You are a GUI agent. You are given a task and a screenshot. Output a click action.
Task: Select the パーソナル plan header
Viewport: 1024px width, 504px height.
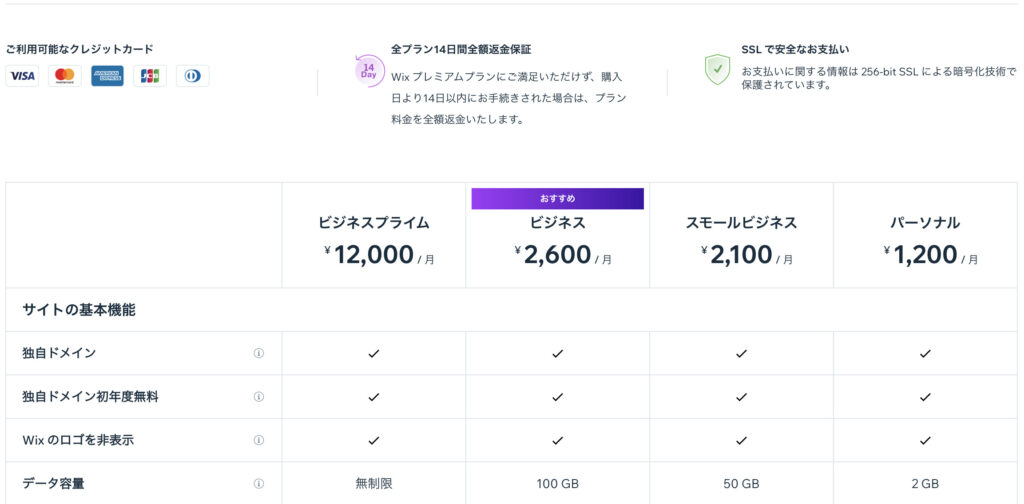pyautogui.click(x=925, y=236)
